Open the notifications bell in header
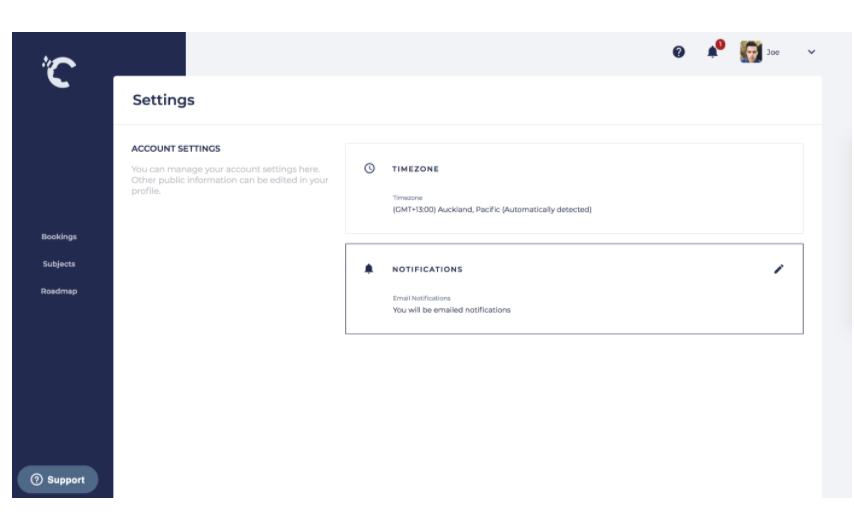Image resolution: width=854 pixels, height=514 pixels. click(713, 53)
